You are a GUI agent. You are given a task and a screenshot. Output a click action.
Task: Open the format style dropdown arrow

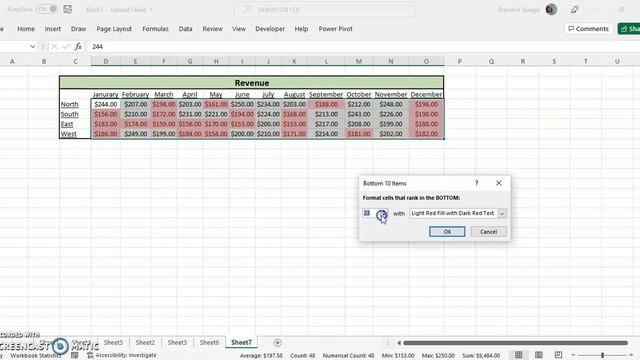point(502,213)
